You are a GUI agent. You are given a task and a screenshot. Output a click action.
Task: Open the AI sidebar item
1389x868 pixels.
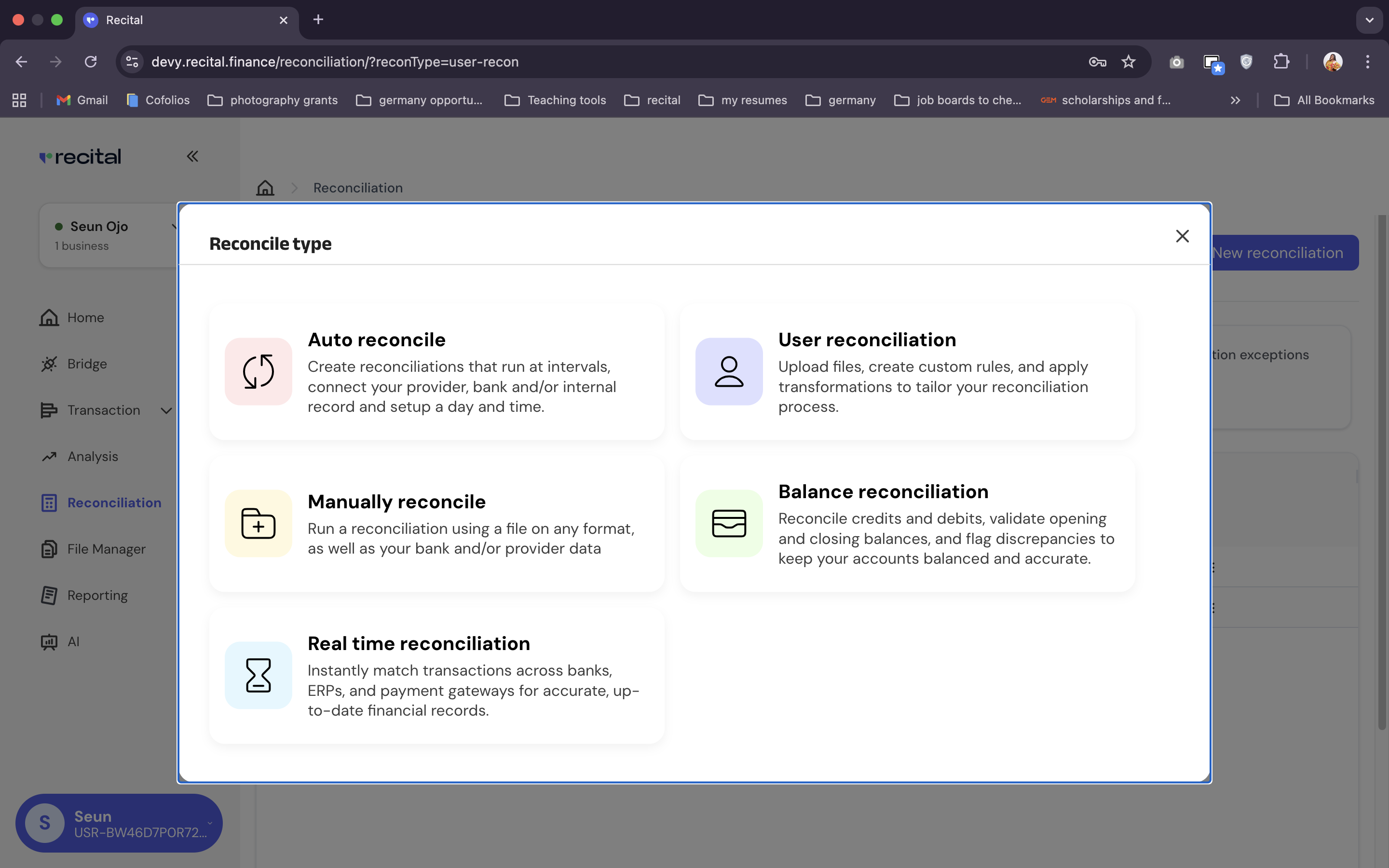73,642
